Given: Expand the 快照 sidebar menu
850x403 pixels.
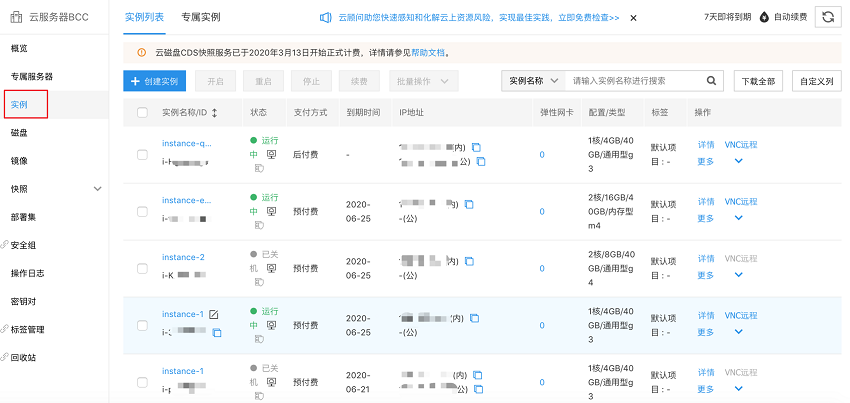Looking at the screenshot, I should tap(97, 188).
